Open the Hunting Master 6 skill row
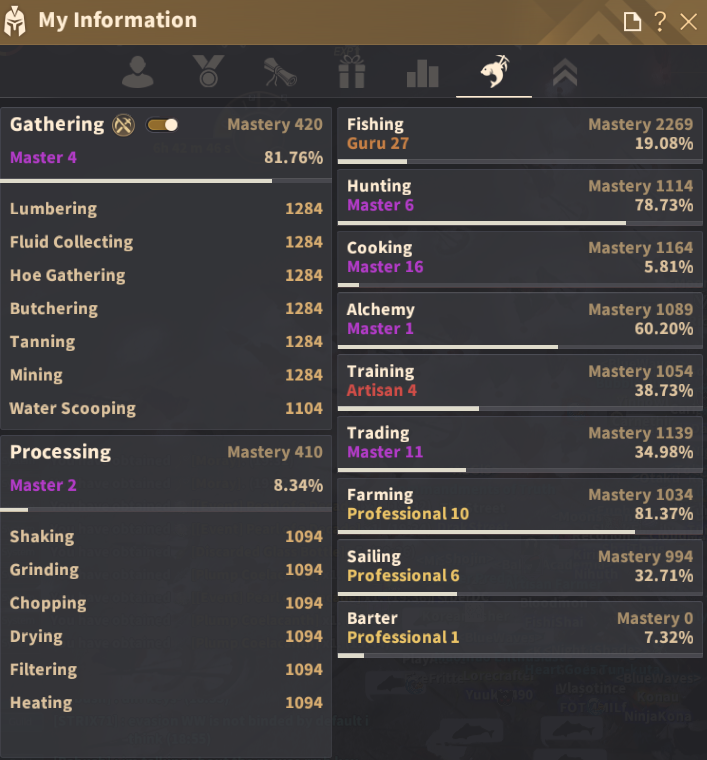707x760 pixels. 519,196
